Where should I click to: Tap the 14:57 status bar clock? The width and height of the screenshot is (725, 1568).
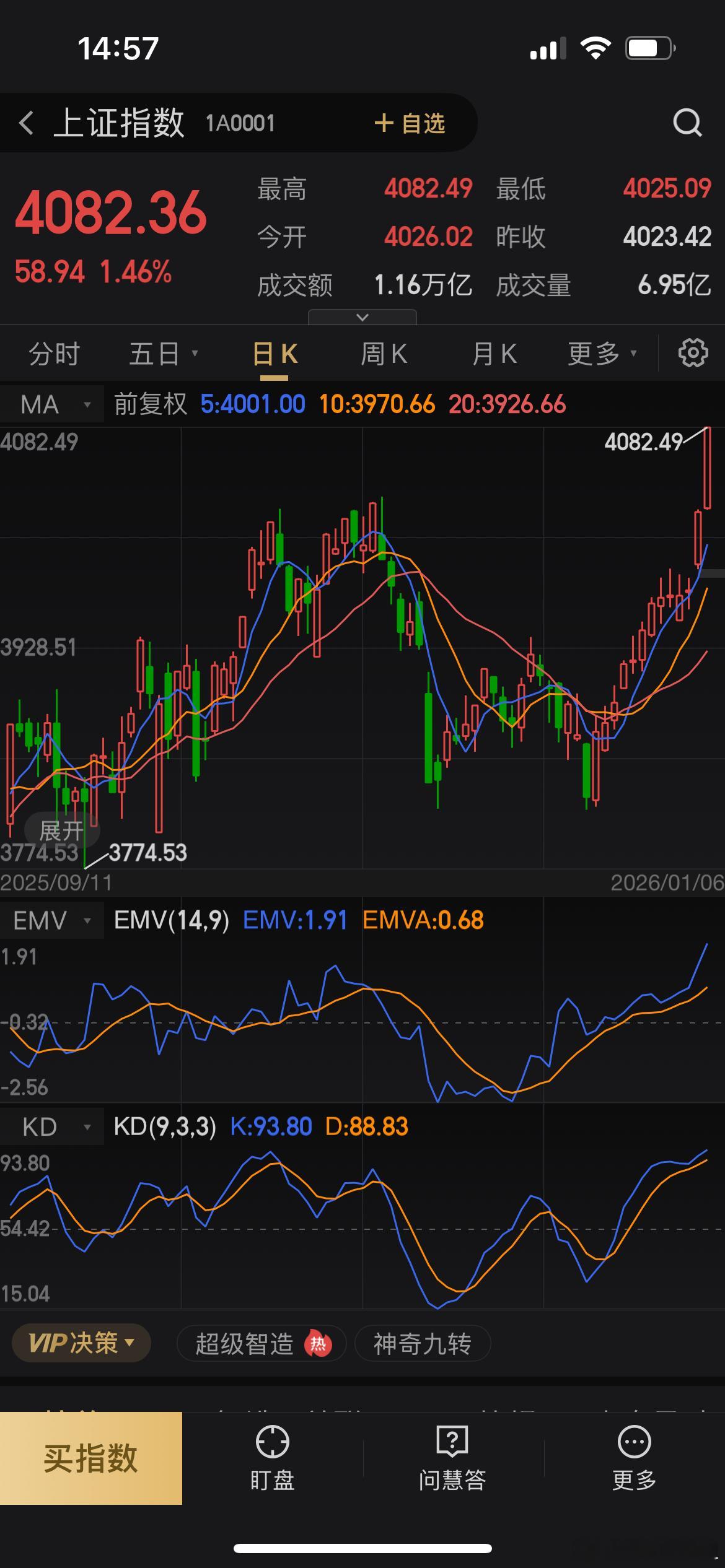tap(118, 49)
